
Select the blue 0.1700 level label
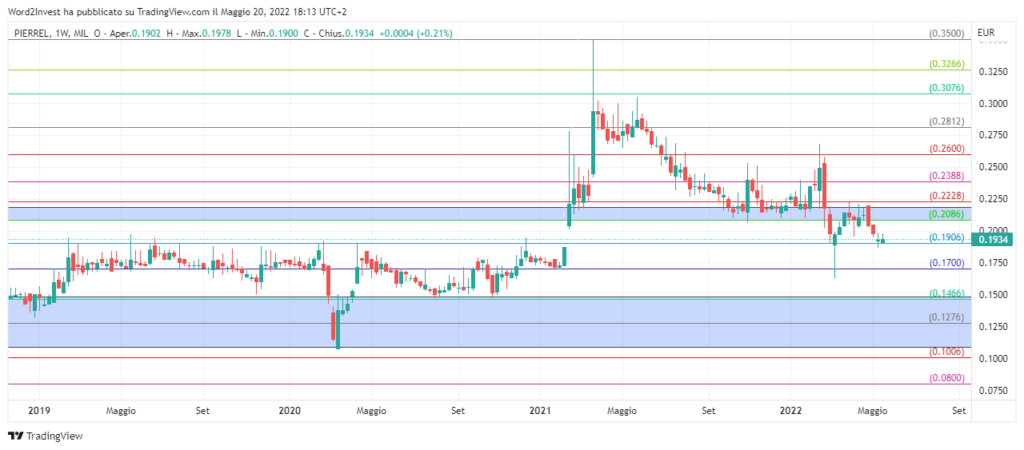(x=946, y=263)
